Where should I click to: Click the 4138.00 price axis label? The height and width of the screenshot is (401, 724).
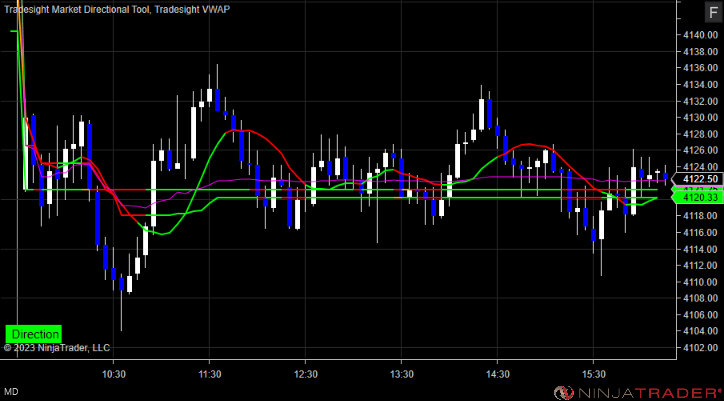pos(701,52)
